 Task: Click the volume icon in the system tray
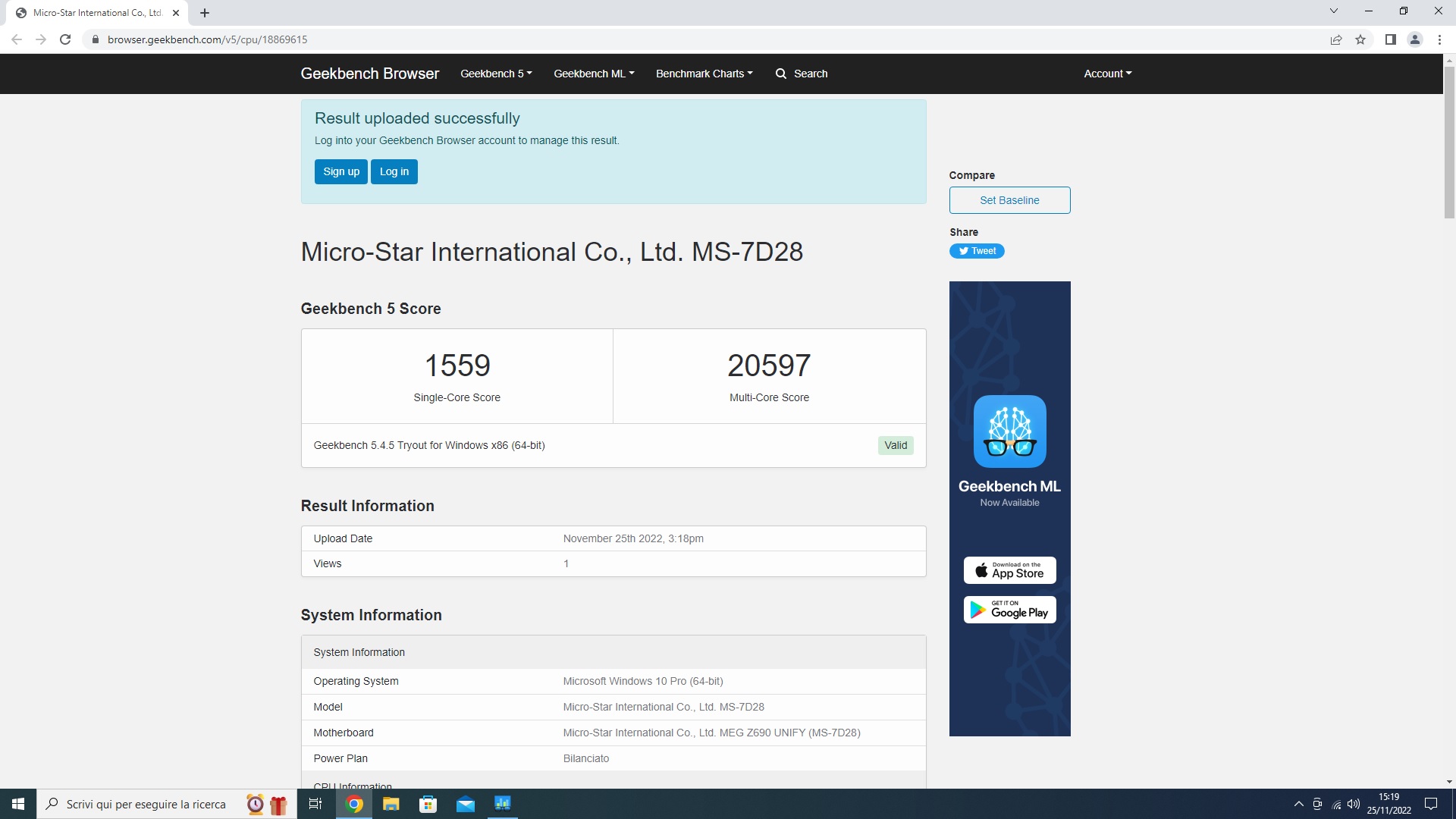[x=1354, y=804]
